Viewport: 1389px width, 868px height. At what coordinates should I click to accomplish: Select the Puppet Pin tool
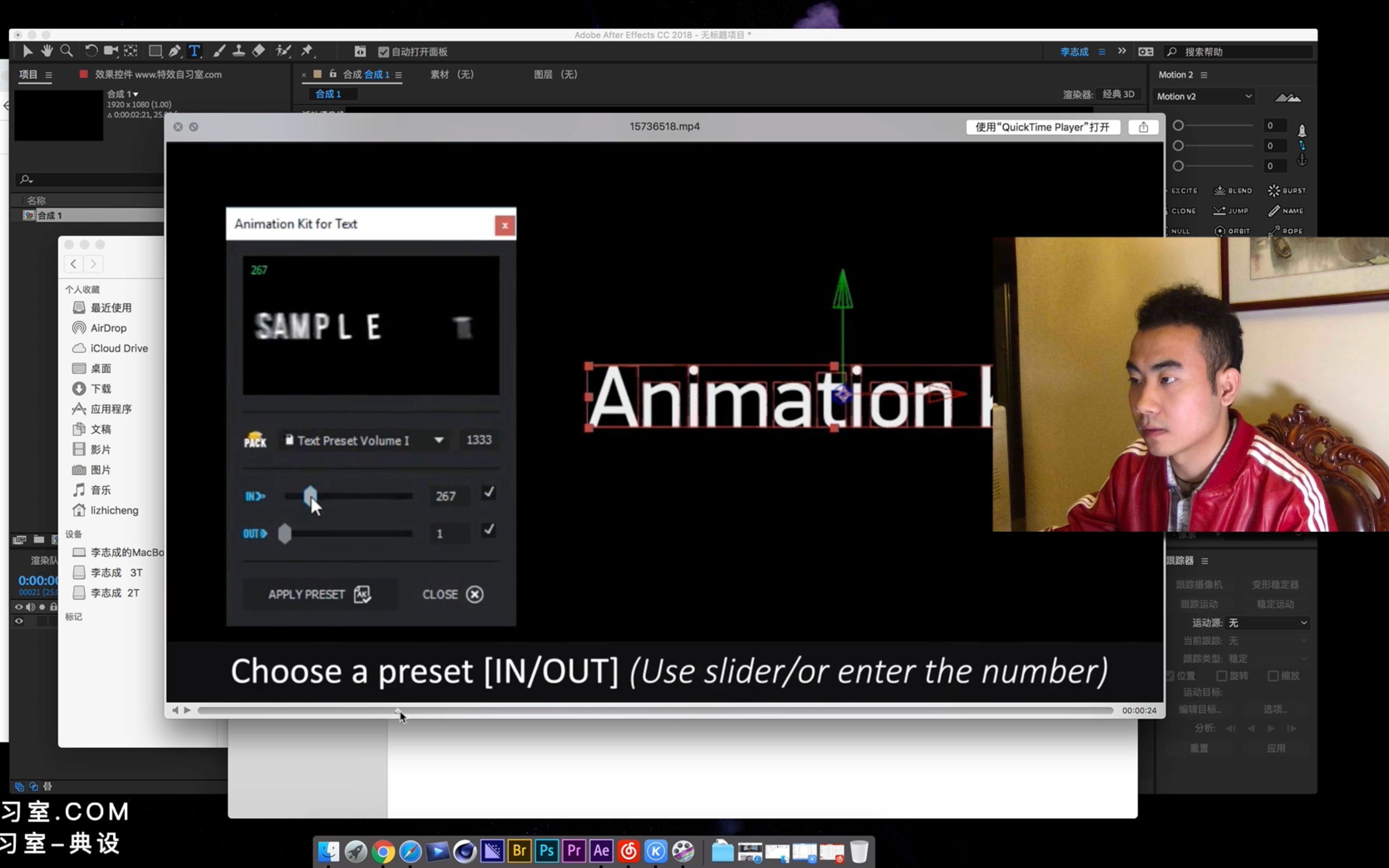307,51
